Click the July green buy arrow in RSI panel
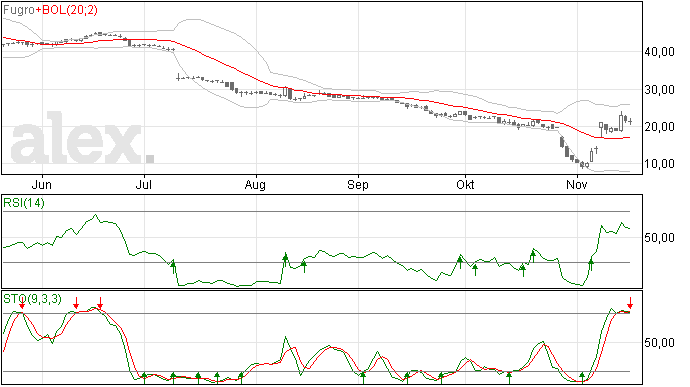The height and width of the screenshot is (387, 690). coord(173,266)
